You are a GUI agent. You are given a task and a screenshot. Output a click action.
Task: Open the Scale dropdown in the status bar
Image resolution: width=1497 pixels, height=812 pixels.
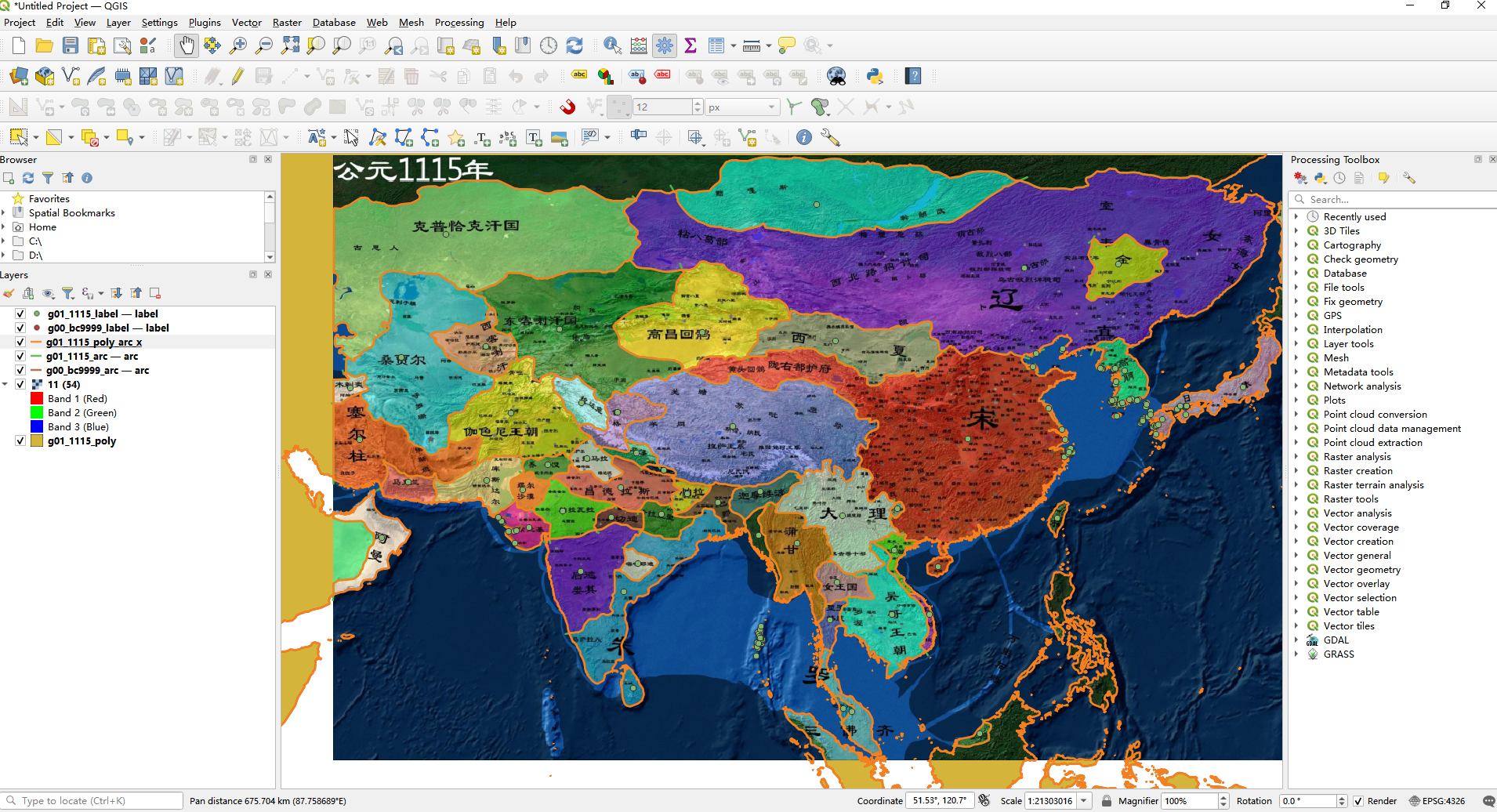point(1085,800)
